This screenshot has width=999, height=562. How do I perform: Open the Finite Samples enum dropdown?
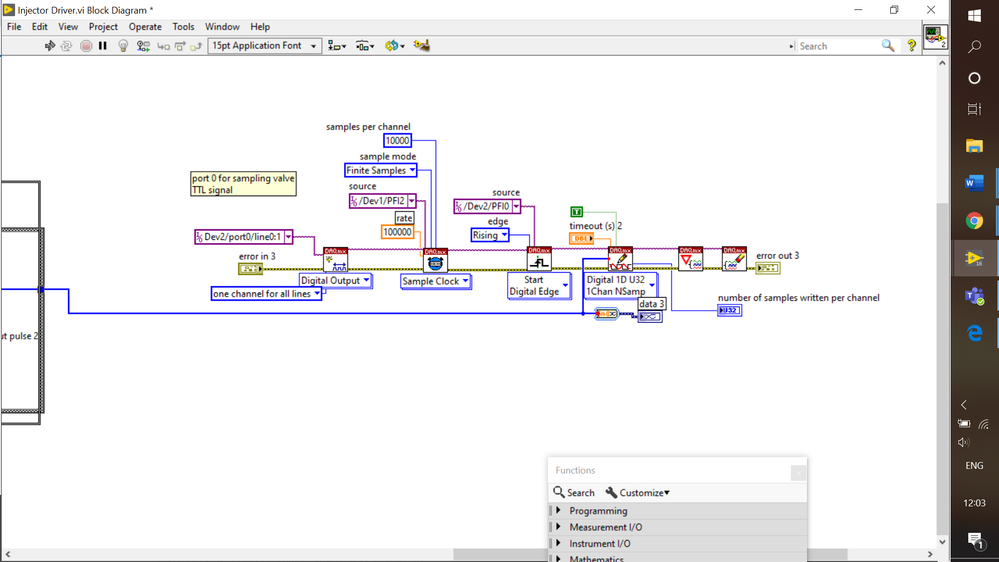[381, 170]
